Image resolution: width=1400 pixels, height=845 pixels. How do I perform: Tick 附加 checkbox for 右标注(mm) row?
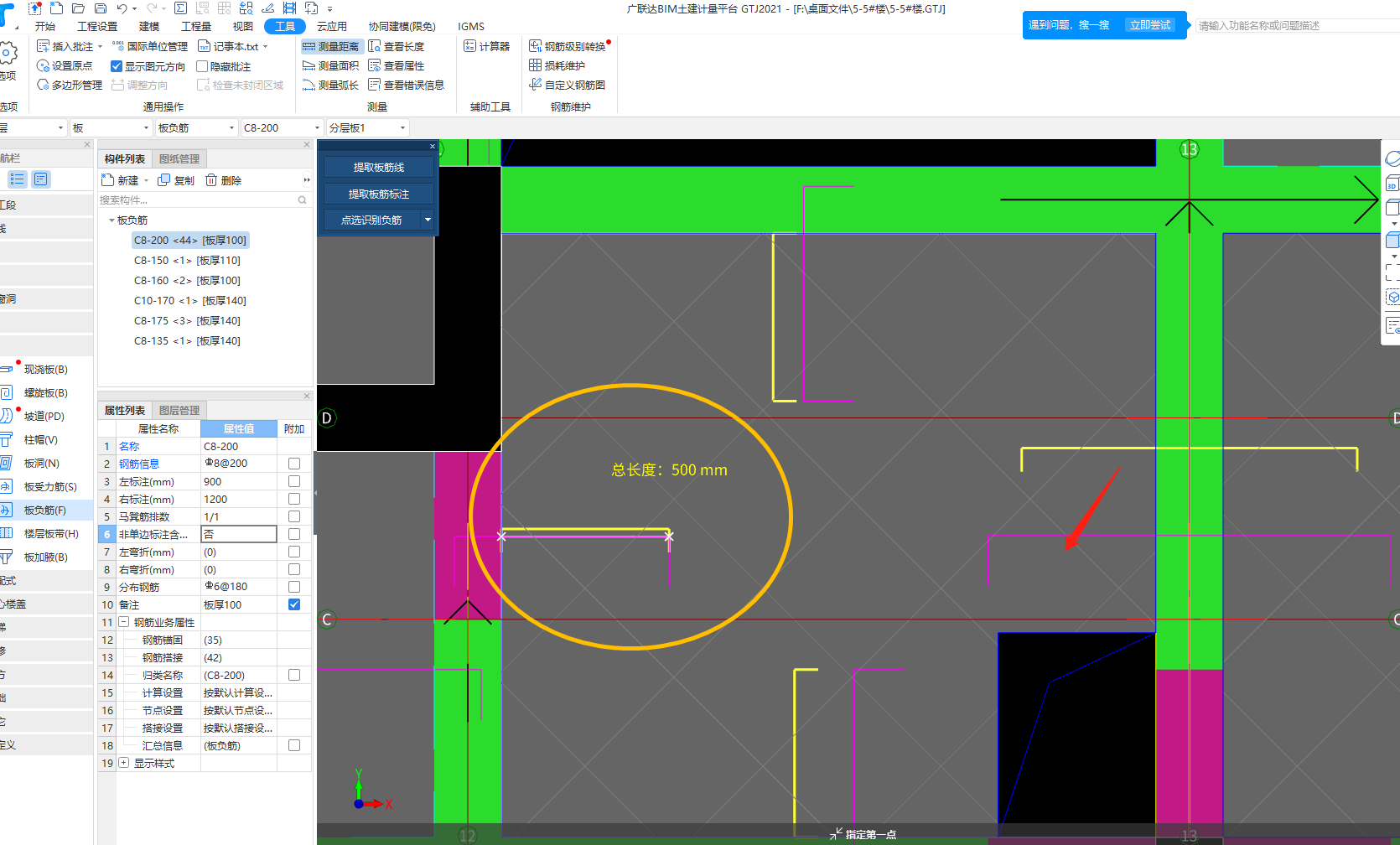294,499
